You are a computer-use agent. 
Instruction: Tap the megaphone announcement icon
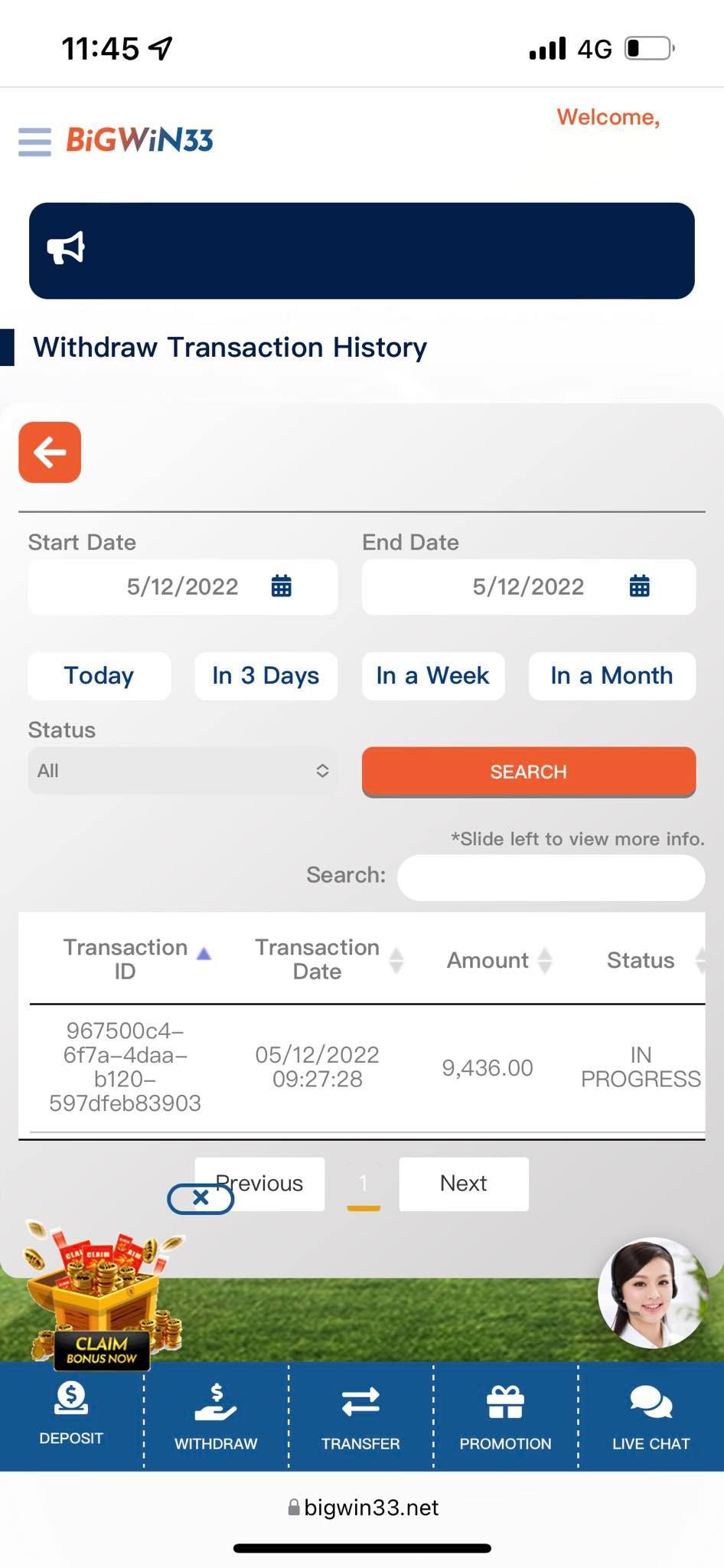point(66,249)
